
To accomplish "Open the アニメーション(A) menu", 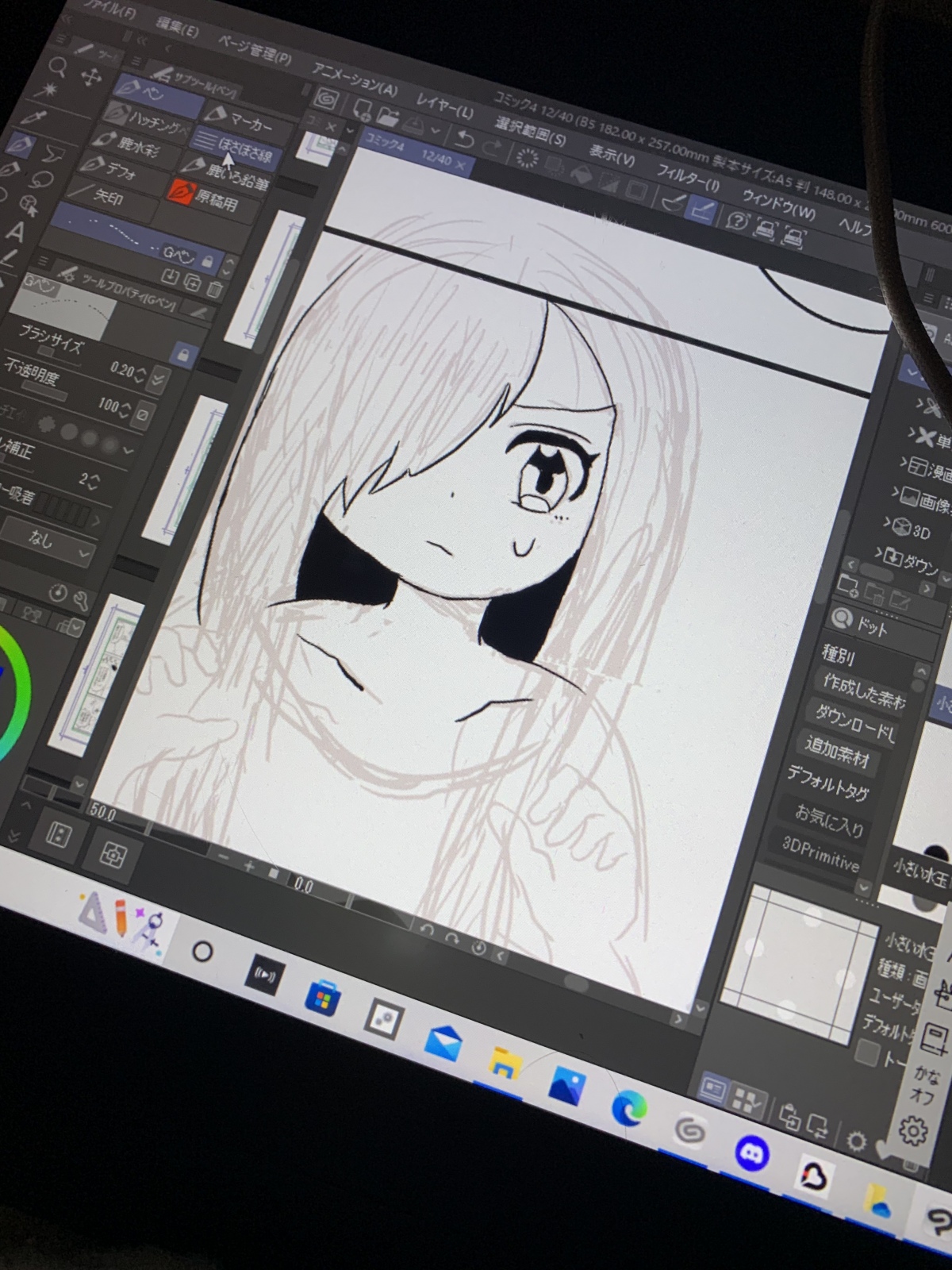I will tap(354, 78).
